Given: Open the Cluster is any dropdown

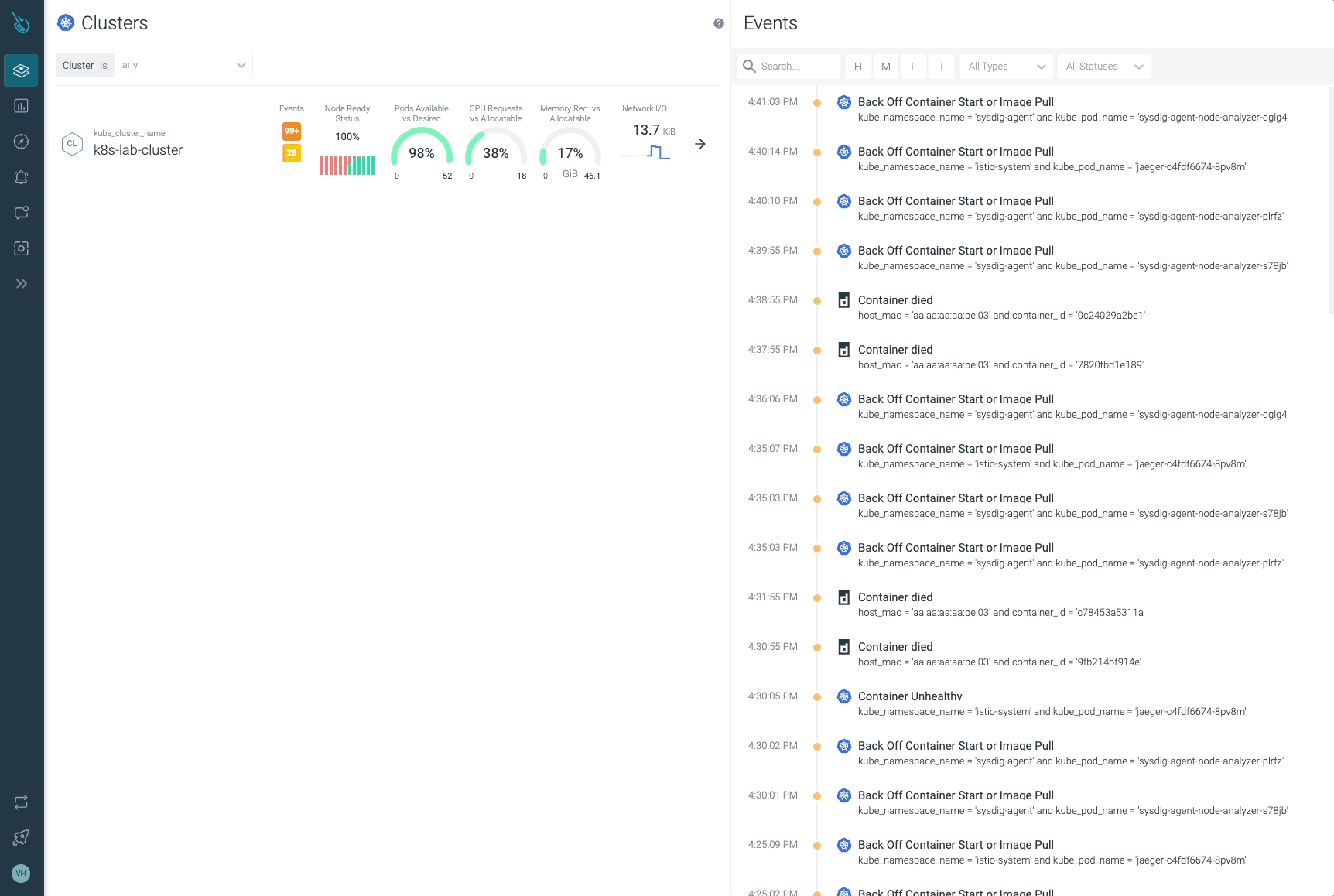Looking at the screenshot, I should pos(183,65).
